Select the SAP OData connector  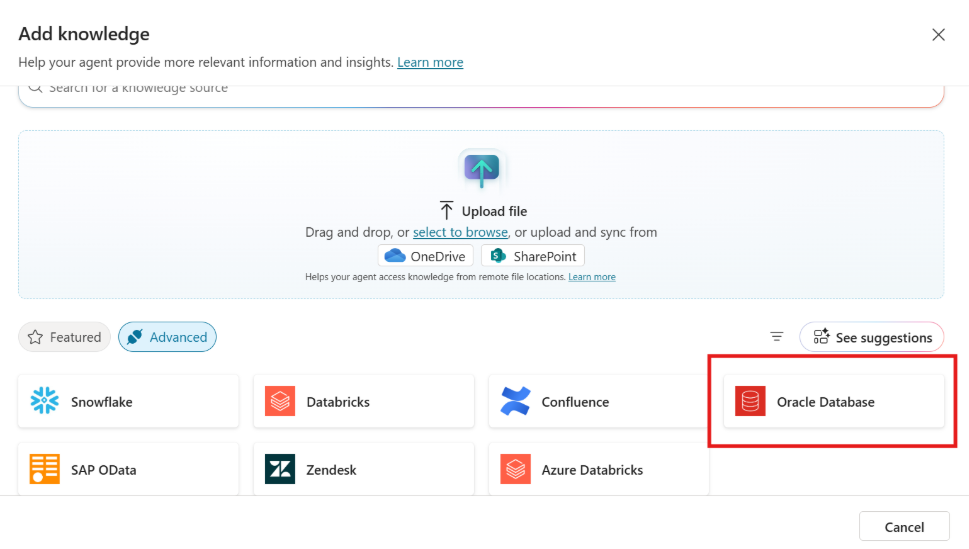tap(129, 469)
